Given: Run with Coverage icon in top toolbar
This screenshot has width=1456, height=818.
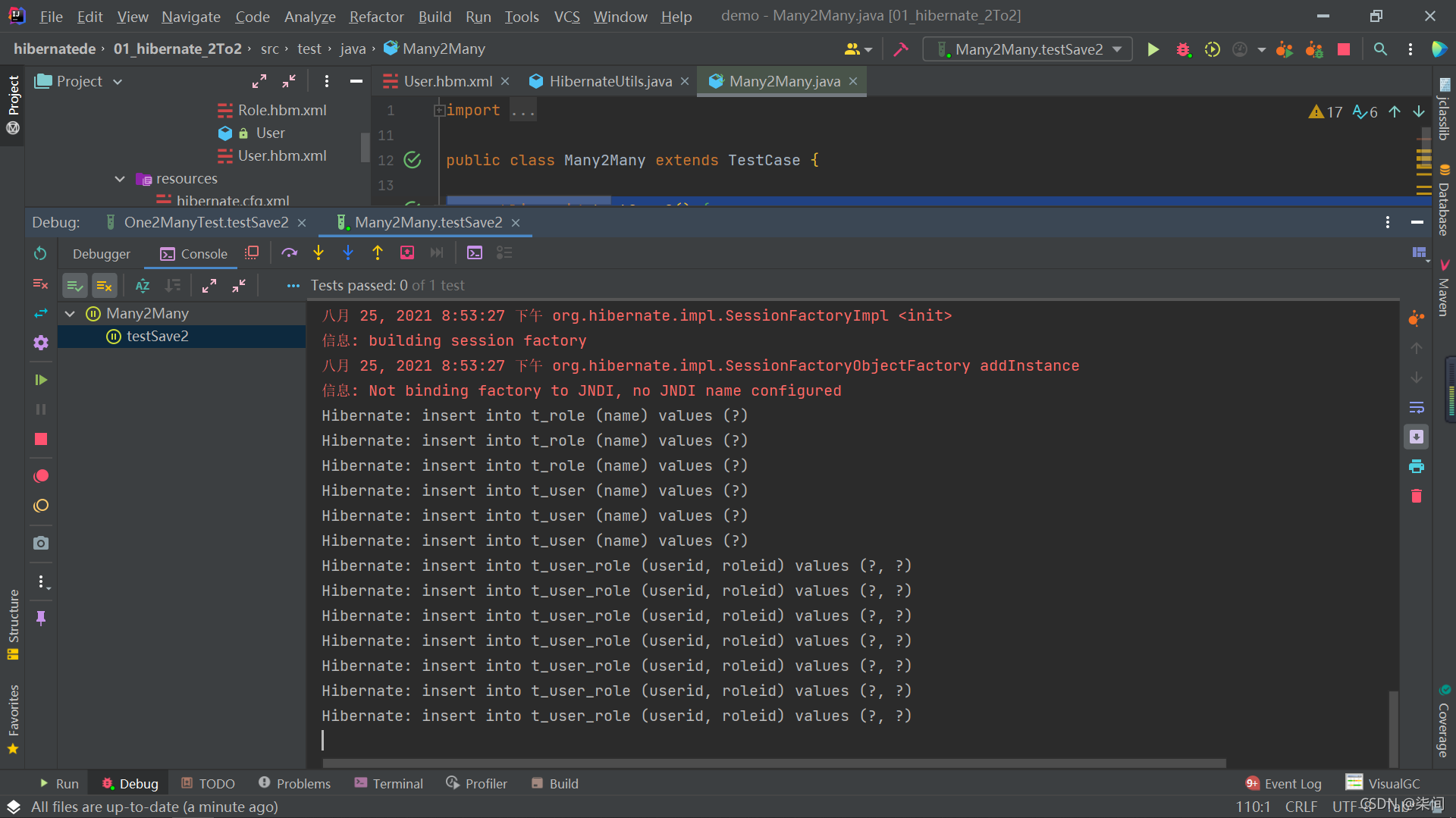Looking at the screenshot, I should click(x=1213, y=49).
